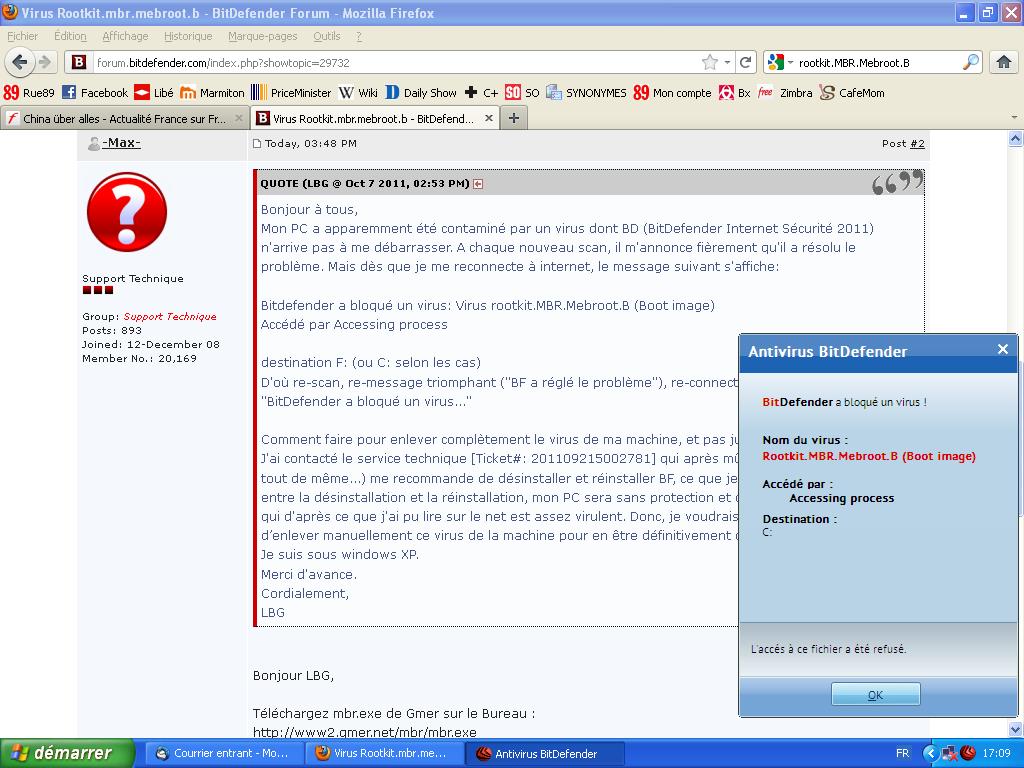Open the -Max- user profile link
The image size is (1024, 768).
tap(121, 142)
